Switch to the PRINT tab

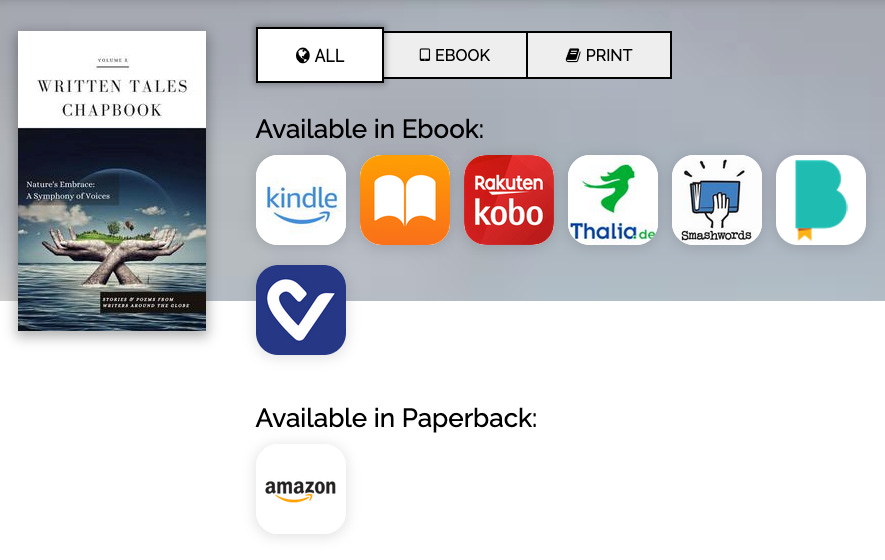(x=599, y=55)
